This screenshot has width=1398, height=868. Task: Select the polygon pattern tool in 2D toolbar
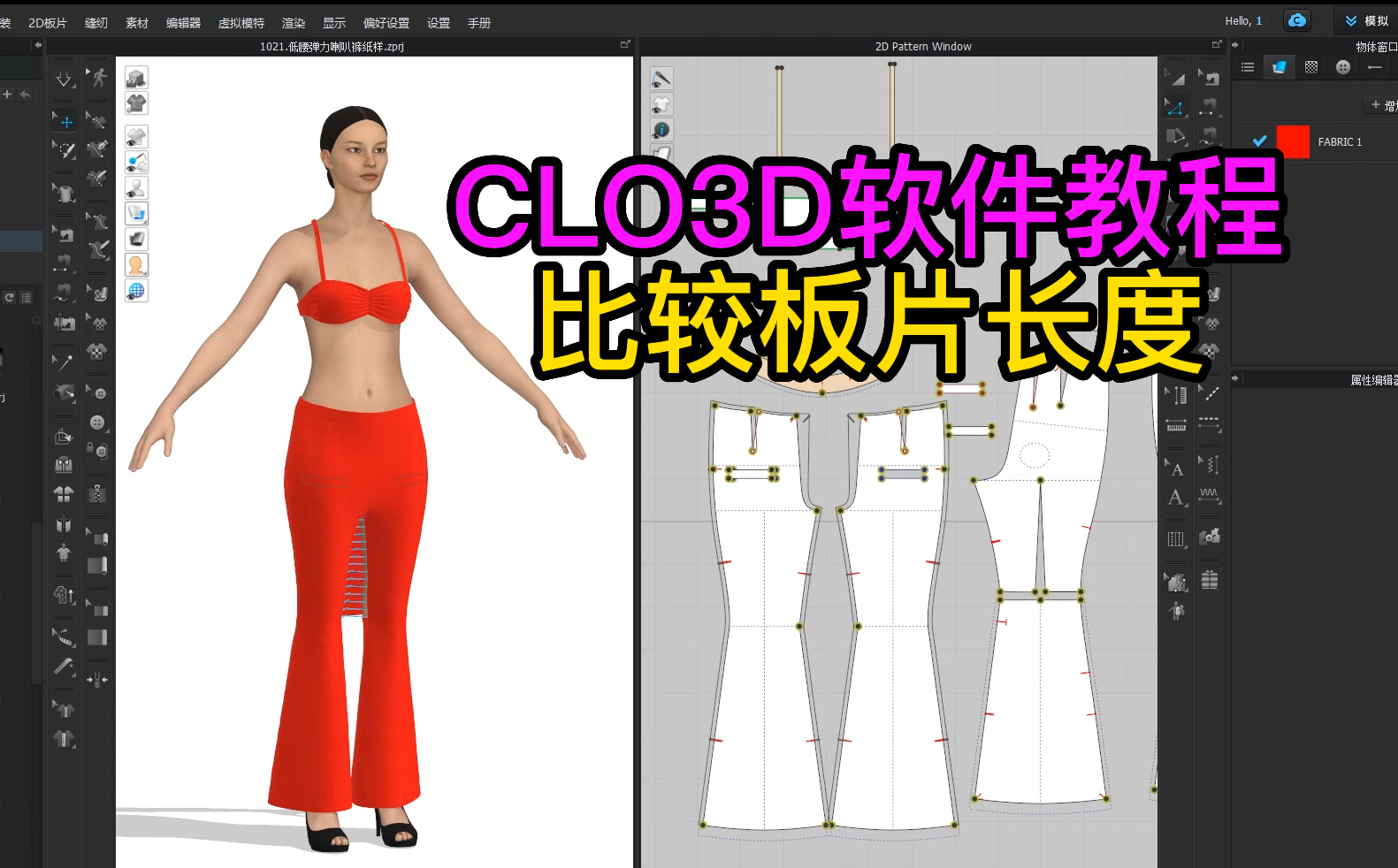(1175, 136)
